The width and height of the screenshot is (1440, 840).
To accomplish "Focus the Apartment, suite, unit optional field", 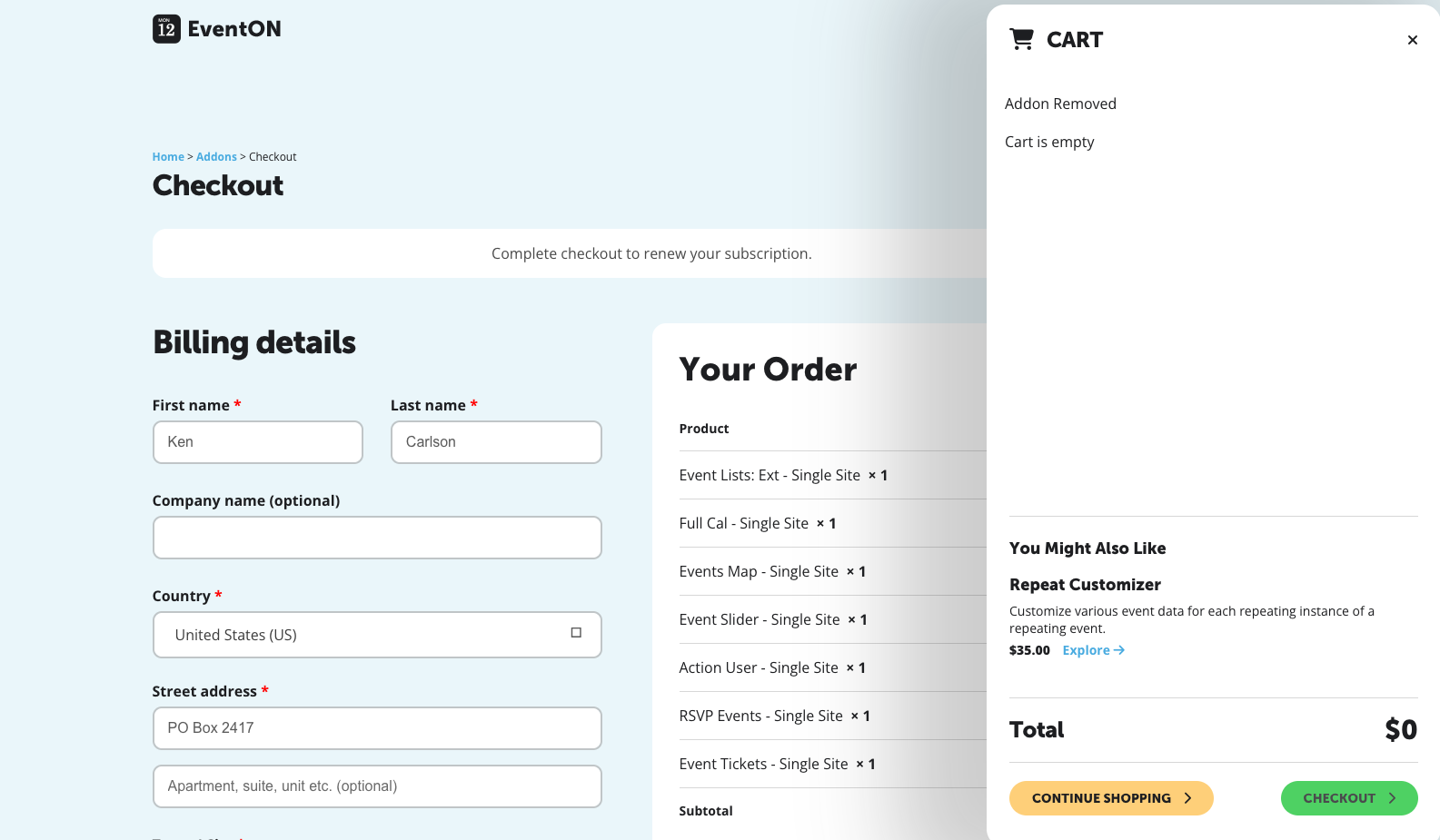I will click(x=377, y=786).
